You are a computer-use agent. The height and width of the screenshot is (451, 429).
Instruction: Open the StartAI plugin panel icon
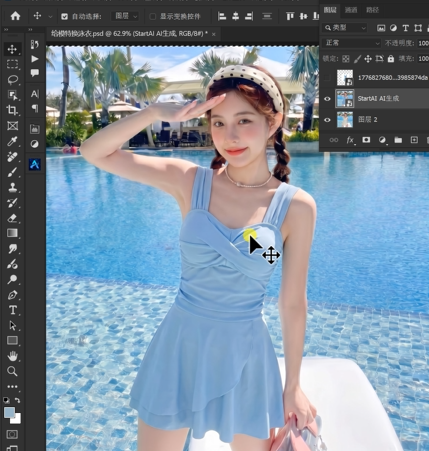tap(35, 164)
